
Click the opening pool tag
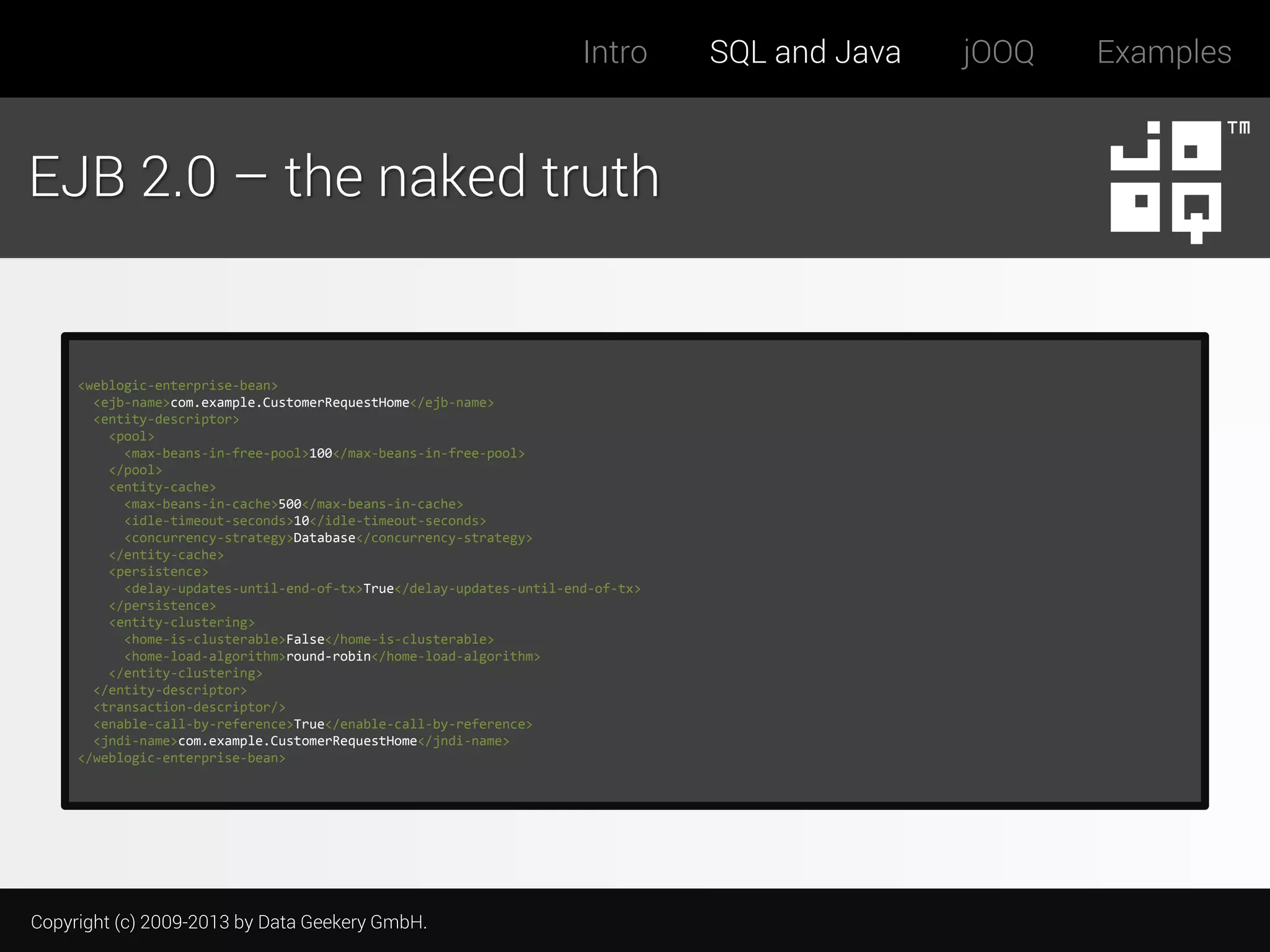click(x=131, y=436)
